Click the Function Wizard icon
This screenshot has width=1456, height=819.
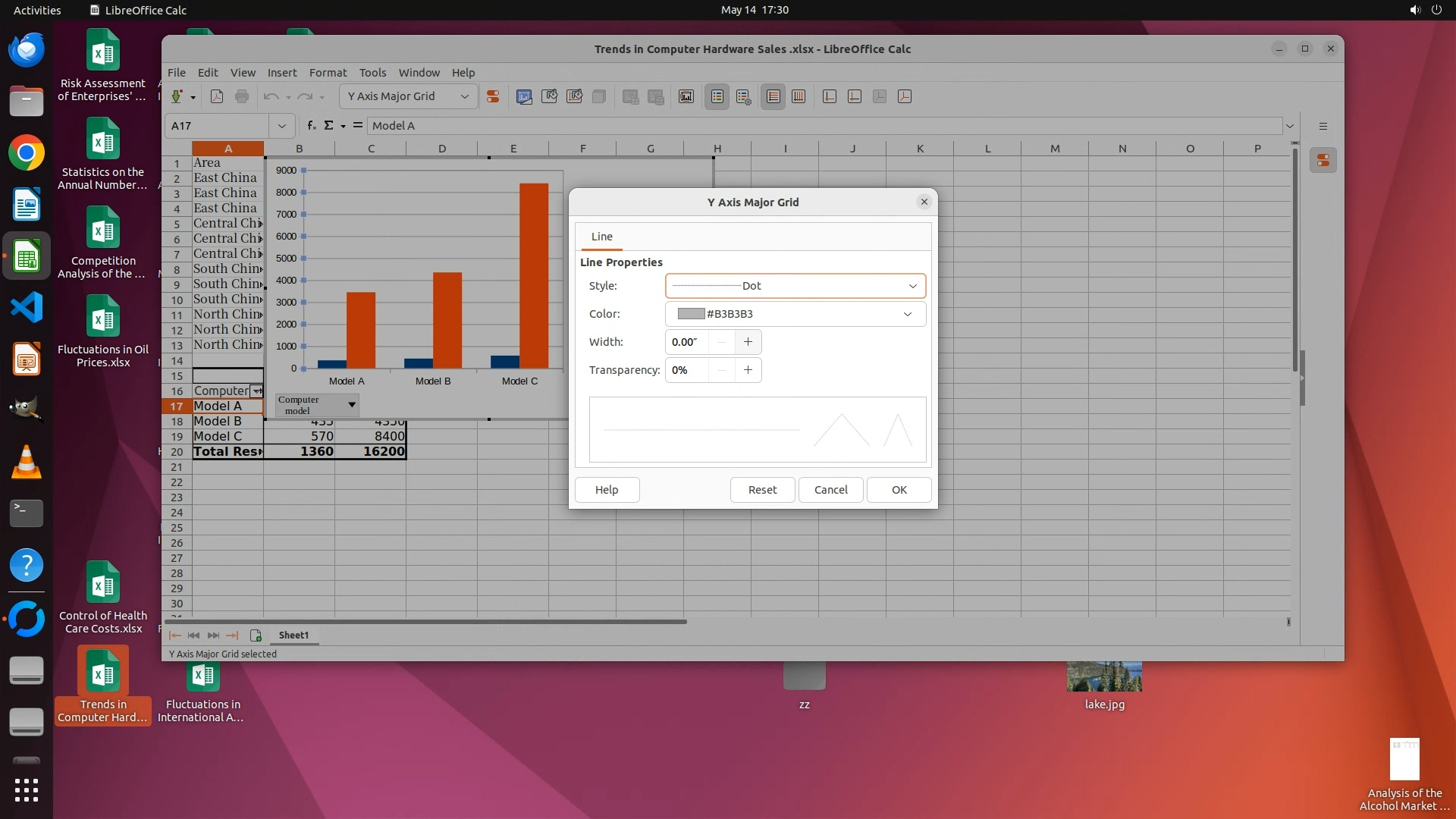311,126
